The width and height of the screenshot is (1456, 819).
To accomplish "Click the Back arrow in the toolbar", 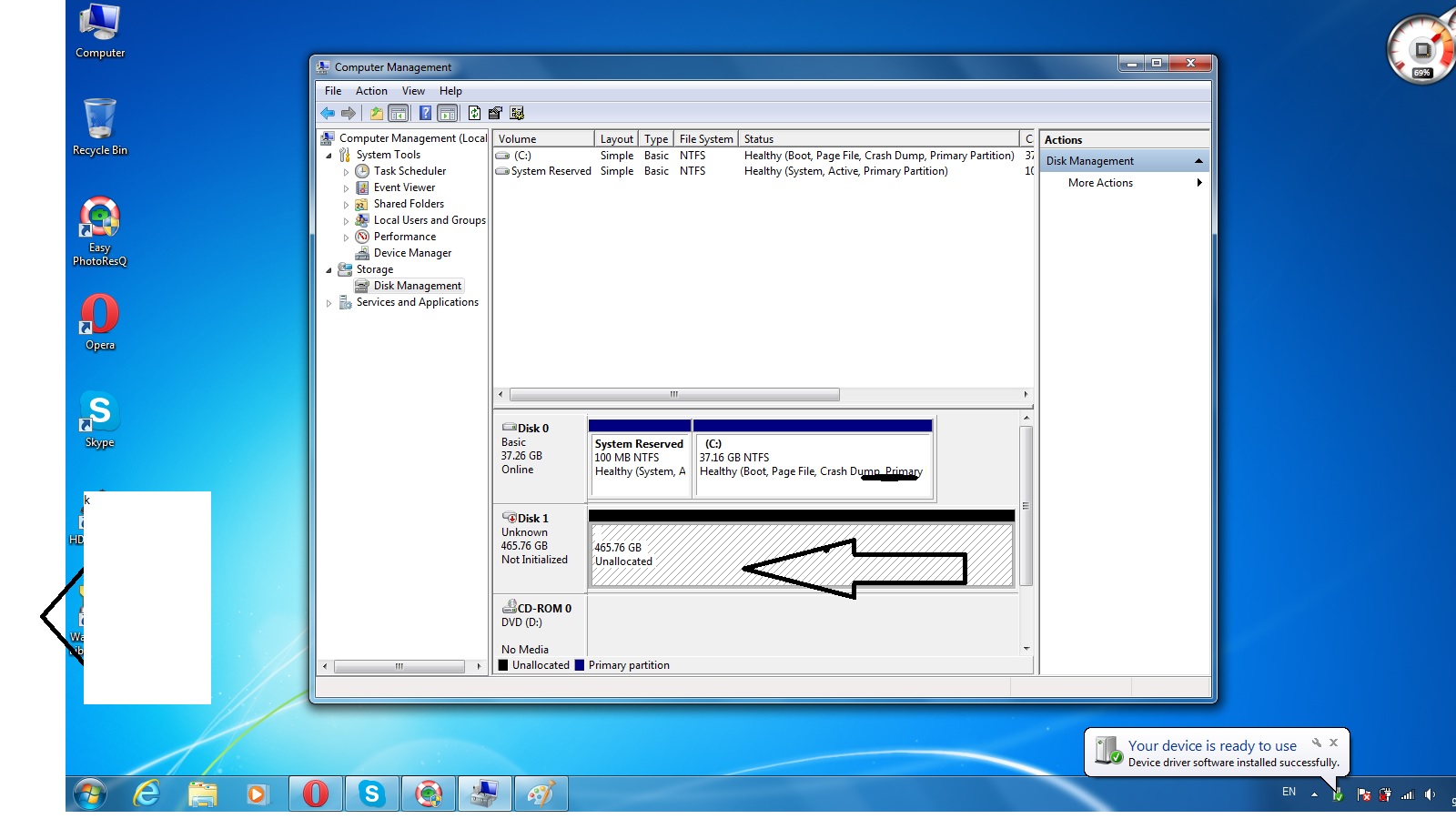I will tap(328, 113).
